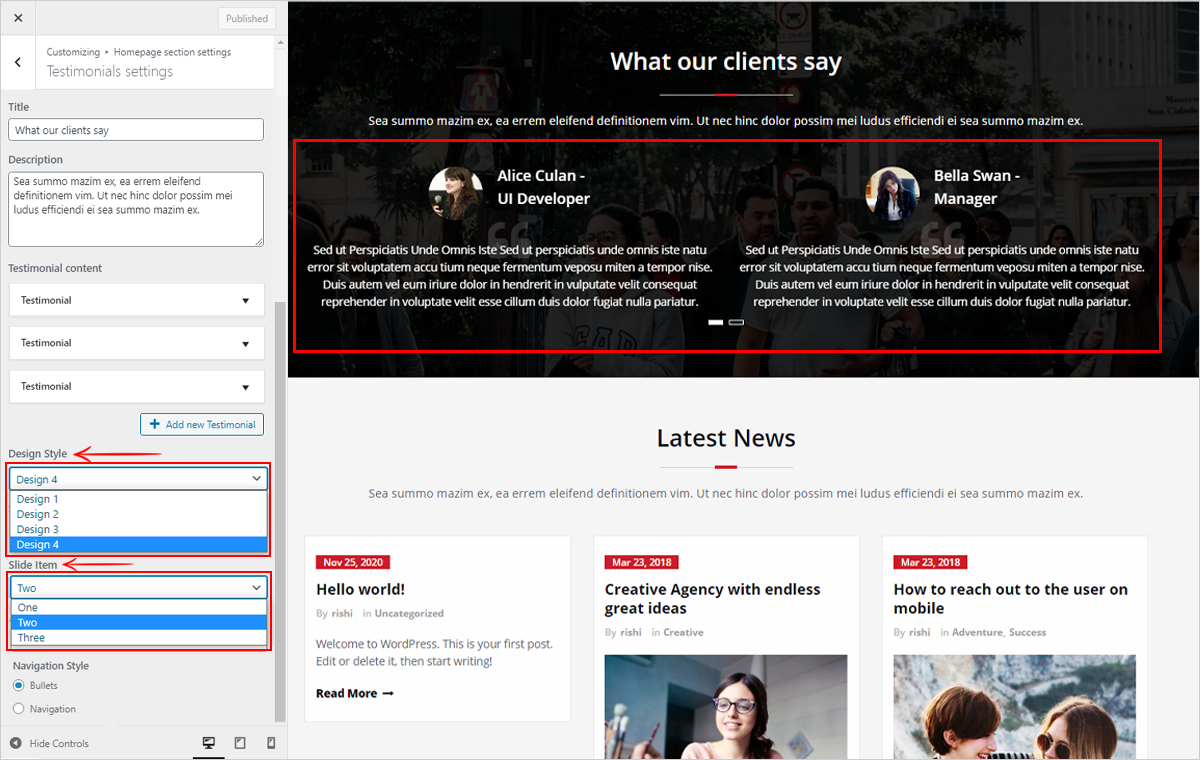Click the Nov 25, 2020 date badge

(353, 562)
